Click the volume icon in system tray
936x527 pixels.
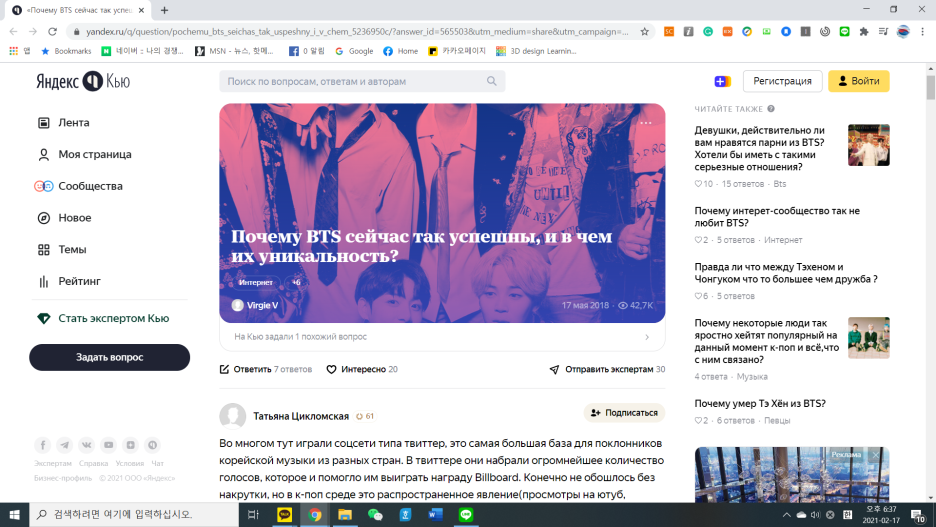pyautogui.click(x=815, y=514)
